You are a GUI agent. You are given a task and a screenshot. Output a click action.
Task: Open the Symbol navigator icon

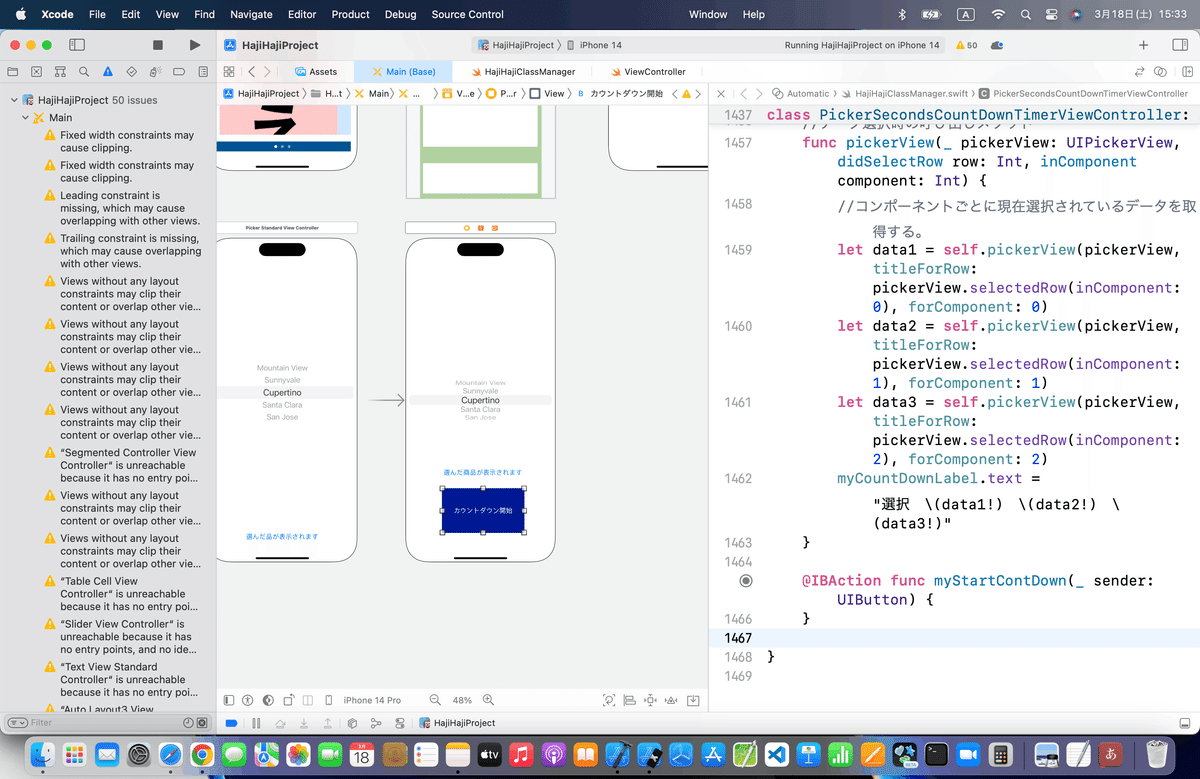[x=60, y=72]
